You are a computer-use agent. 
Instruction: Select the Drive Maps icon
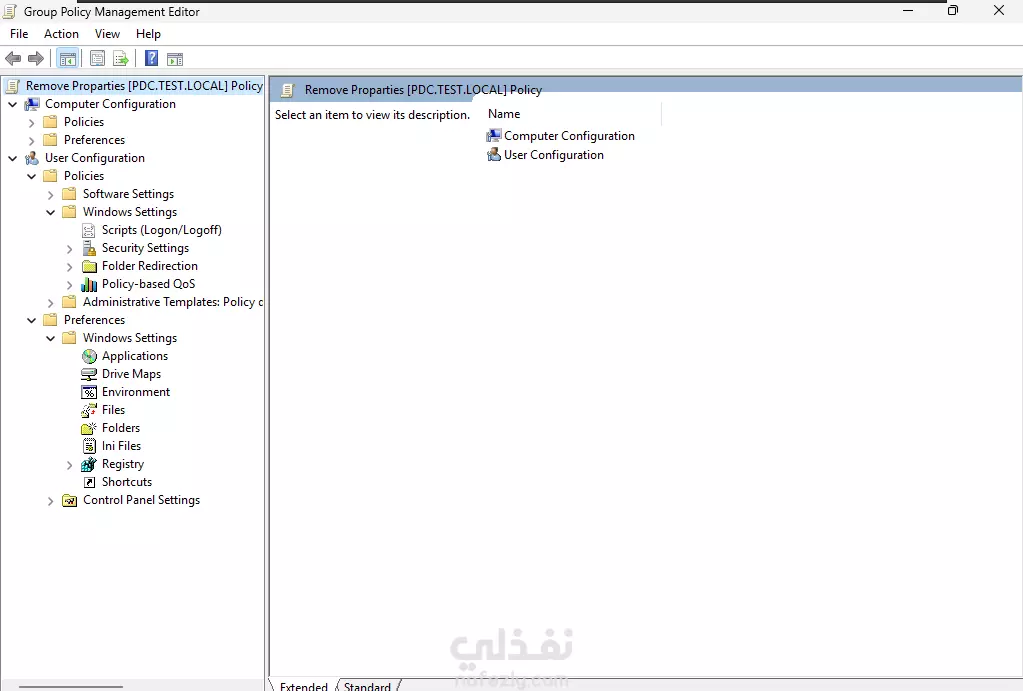pos(89,375)
